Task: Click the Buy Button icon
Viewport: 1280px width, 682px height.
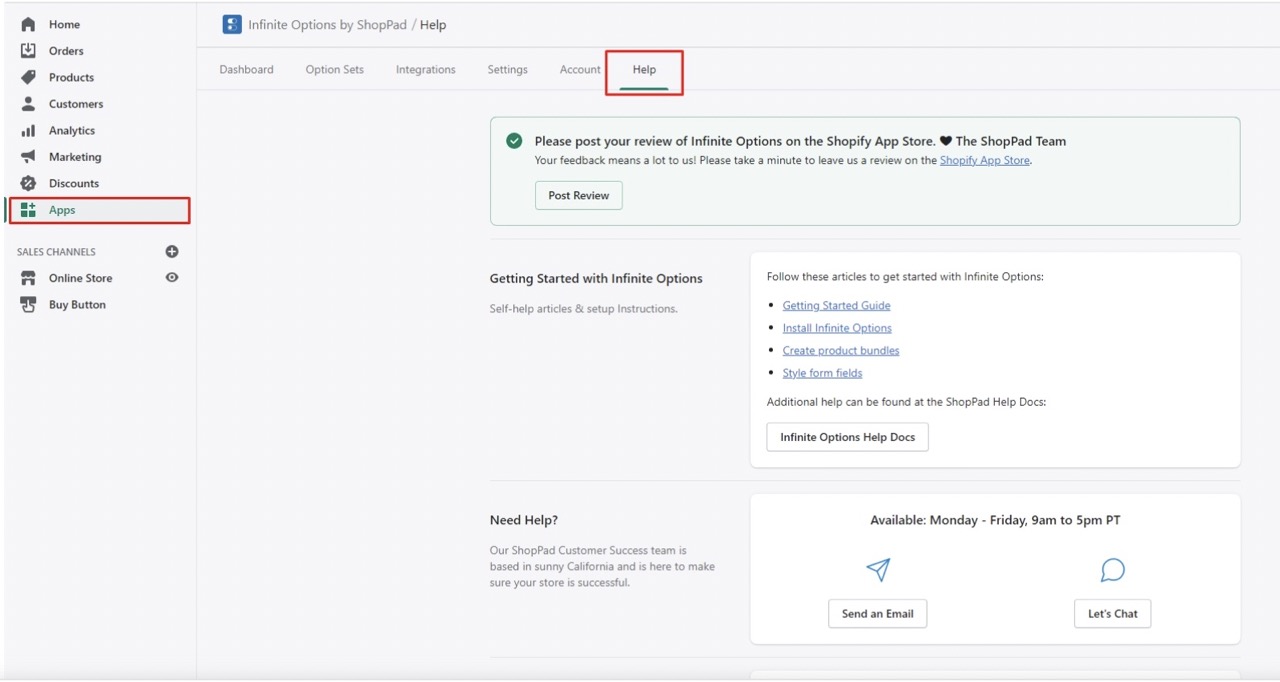Action: pyautogui.click(x=28, y=305)
